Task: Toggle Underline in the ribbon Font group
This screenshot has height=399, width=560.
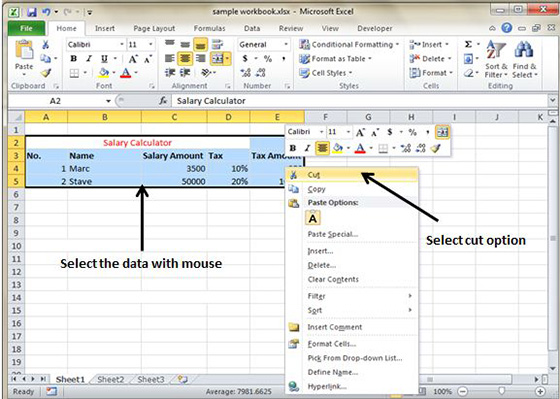Action: pos(104,59)
